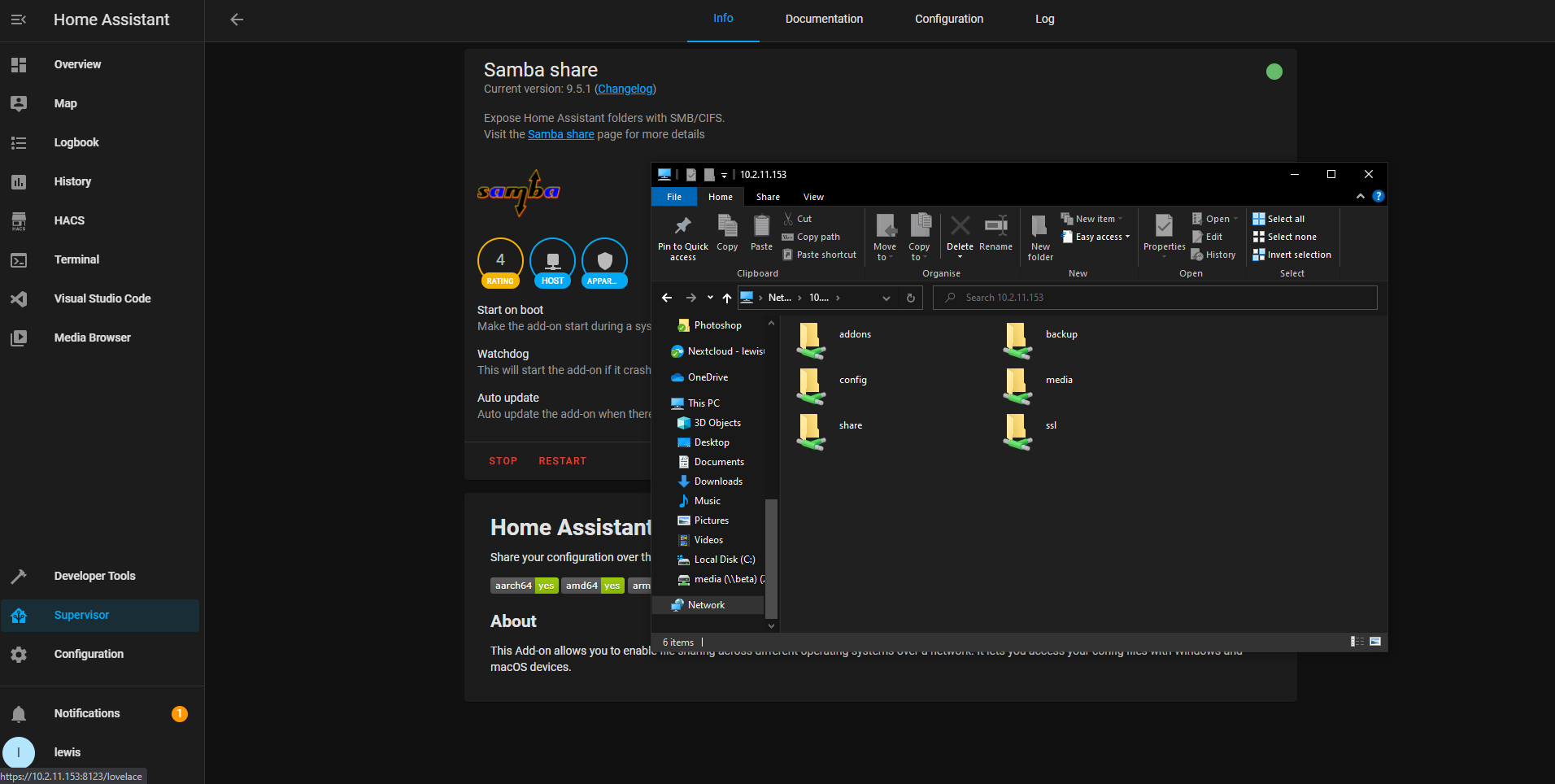The image size is (1555, 784).
Task: Open Quick Access Toolbar customize arrow
Action: 724,175
